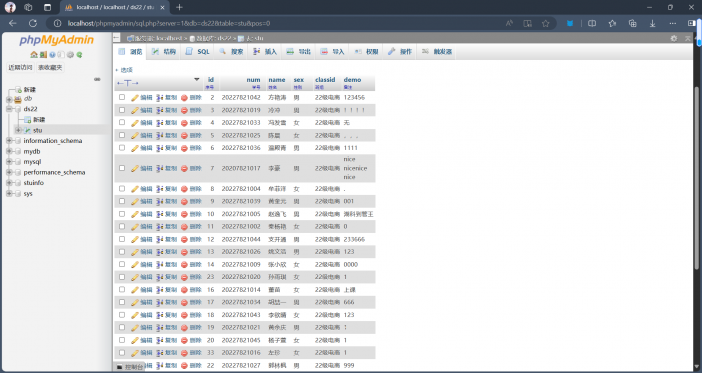The image size is (702, 373).
Task: Click the copy icon for row id 3
Action: 159,110
